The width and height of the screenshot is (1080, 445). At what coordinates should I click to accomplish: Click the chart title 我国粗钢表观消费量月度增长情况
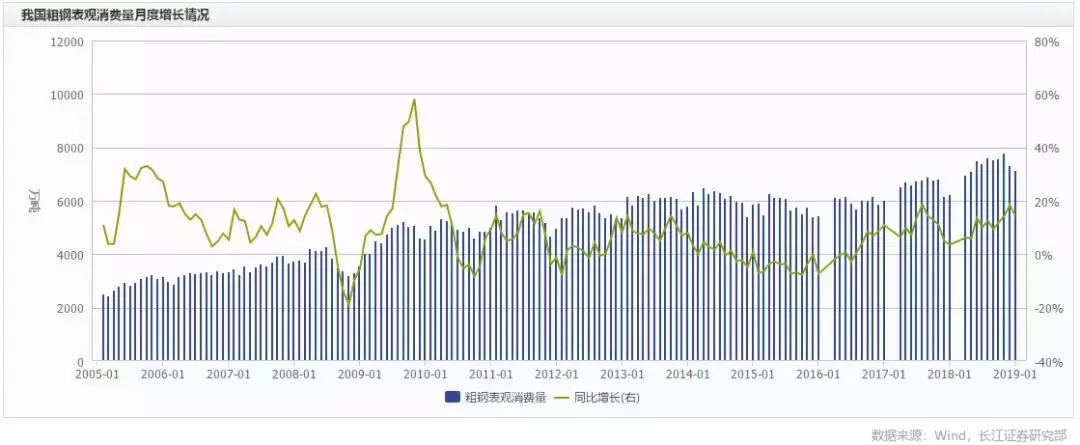pyautogui.click(x=115, y=16)
